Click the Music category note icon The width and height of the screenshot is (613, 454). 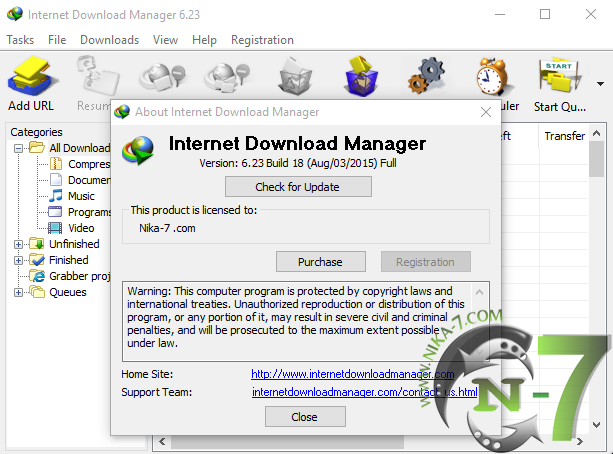[x=56, y=196]
